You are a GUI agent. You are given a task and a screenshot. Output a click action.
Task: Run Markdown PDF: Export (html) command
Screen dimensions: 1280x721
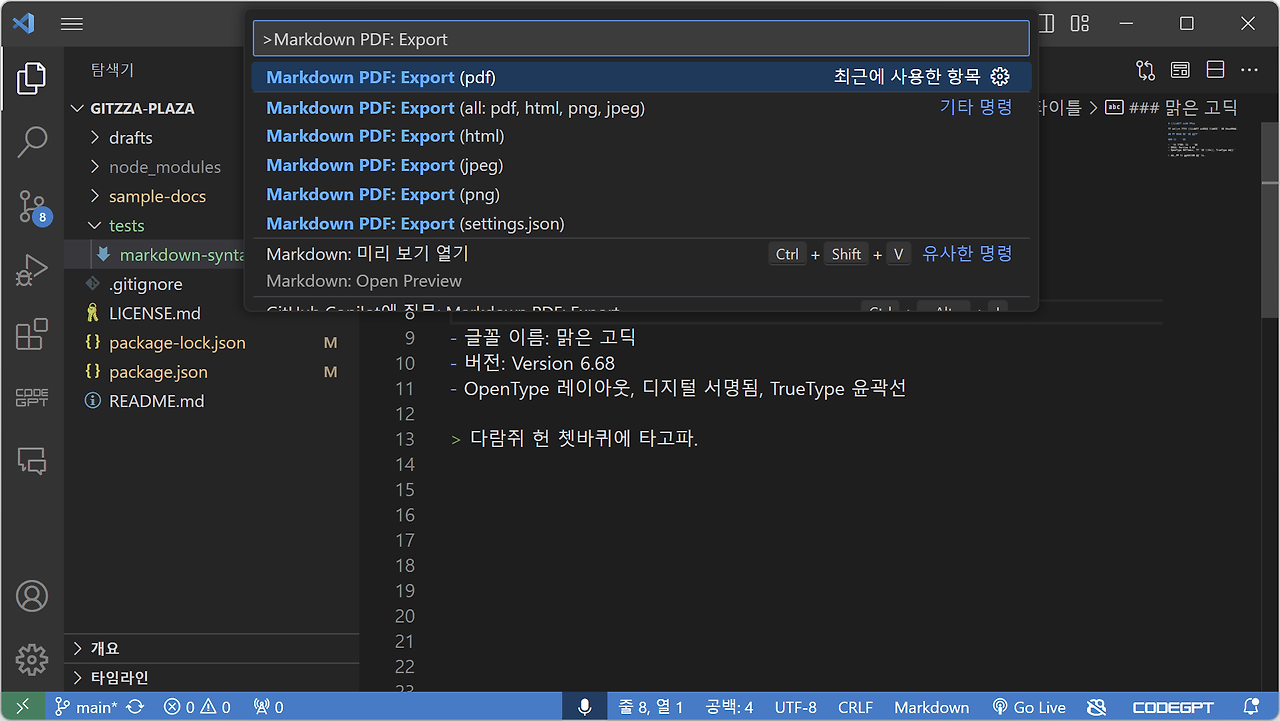[641, 136]
